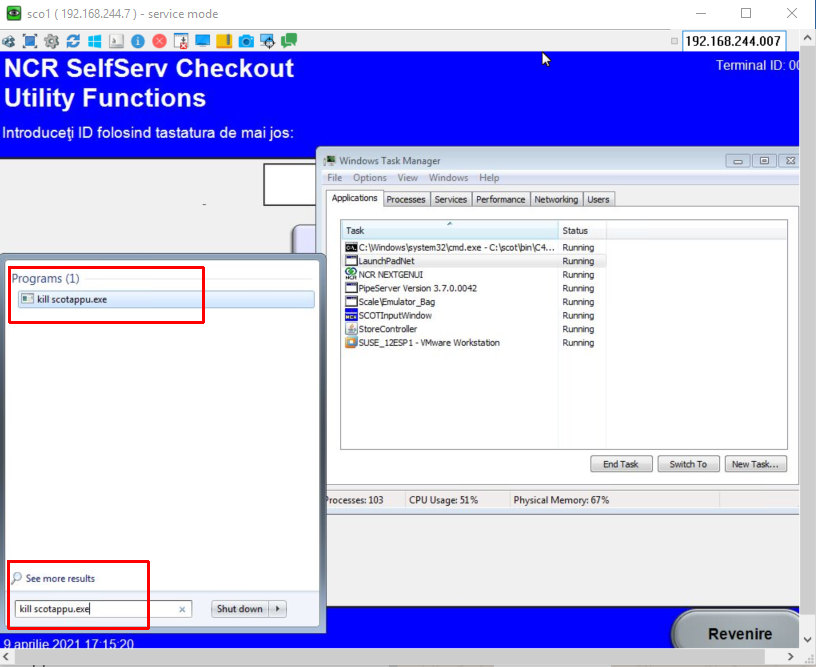Click the End Task button

[621, 464]
